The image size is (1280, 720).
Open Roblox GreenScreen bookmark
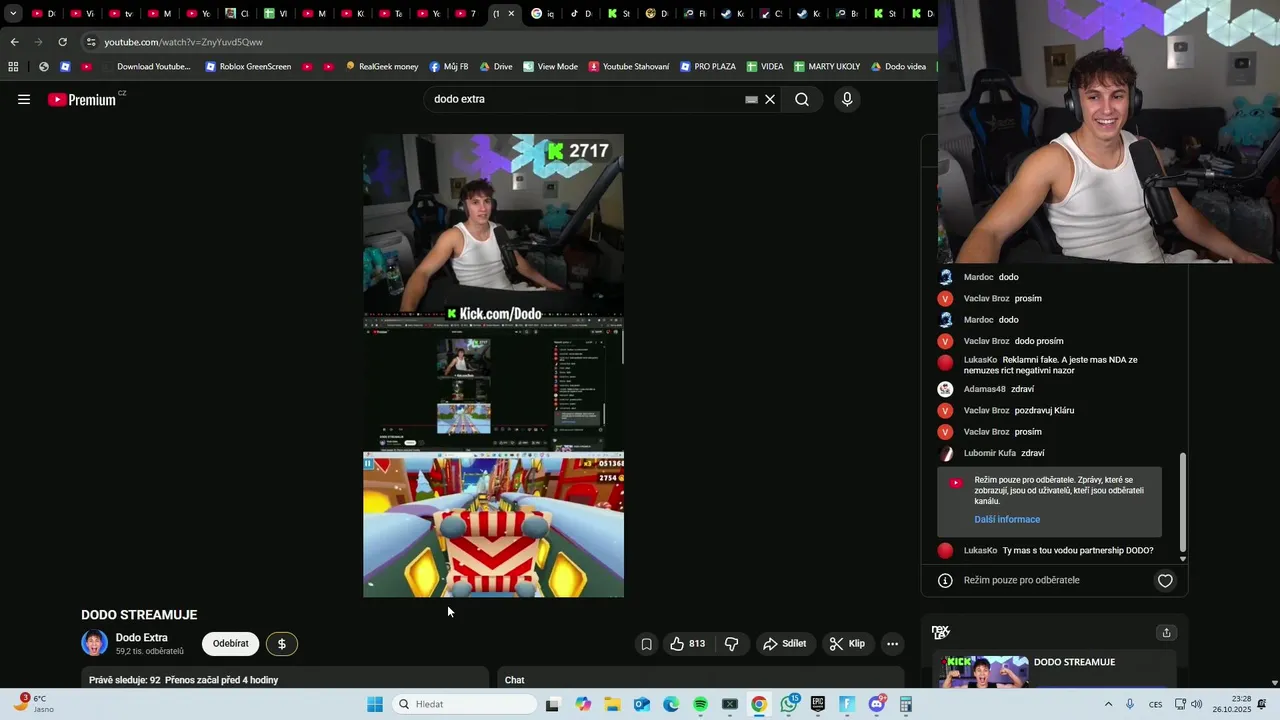pos(248,67)
